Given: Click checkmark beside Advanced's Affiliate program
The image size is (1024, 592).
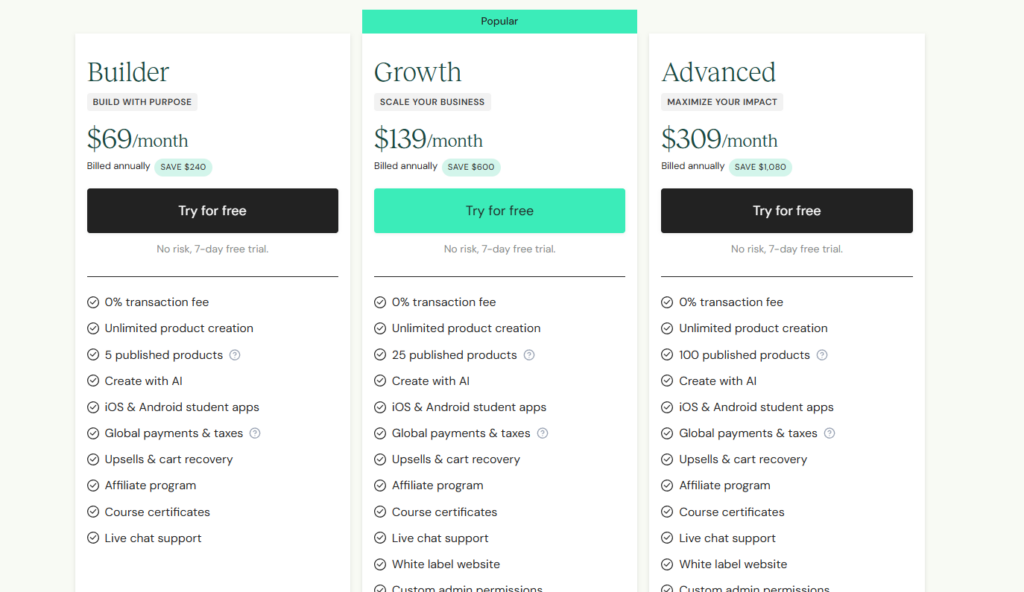Looking at the screenshot, I should click(x=667, y=486).
